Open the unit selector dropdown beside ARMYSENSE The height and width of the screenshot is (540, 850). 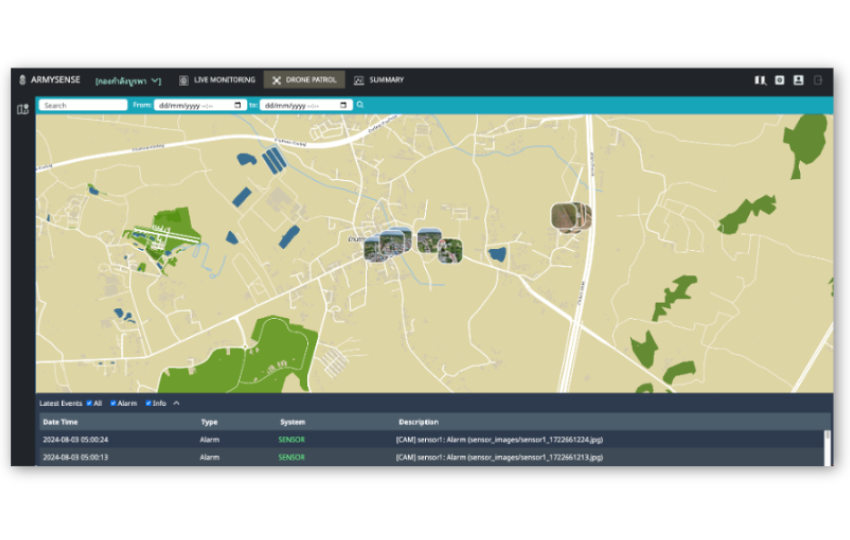coord(128,80)
